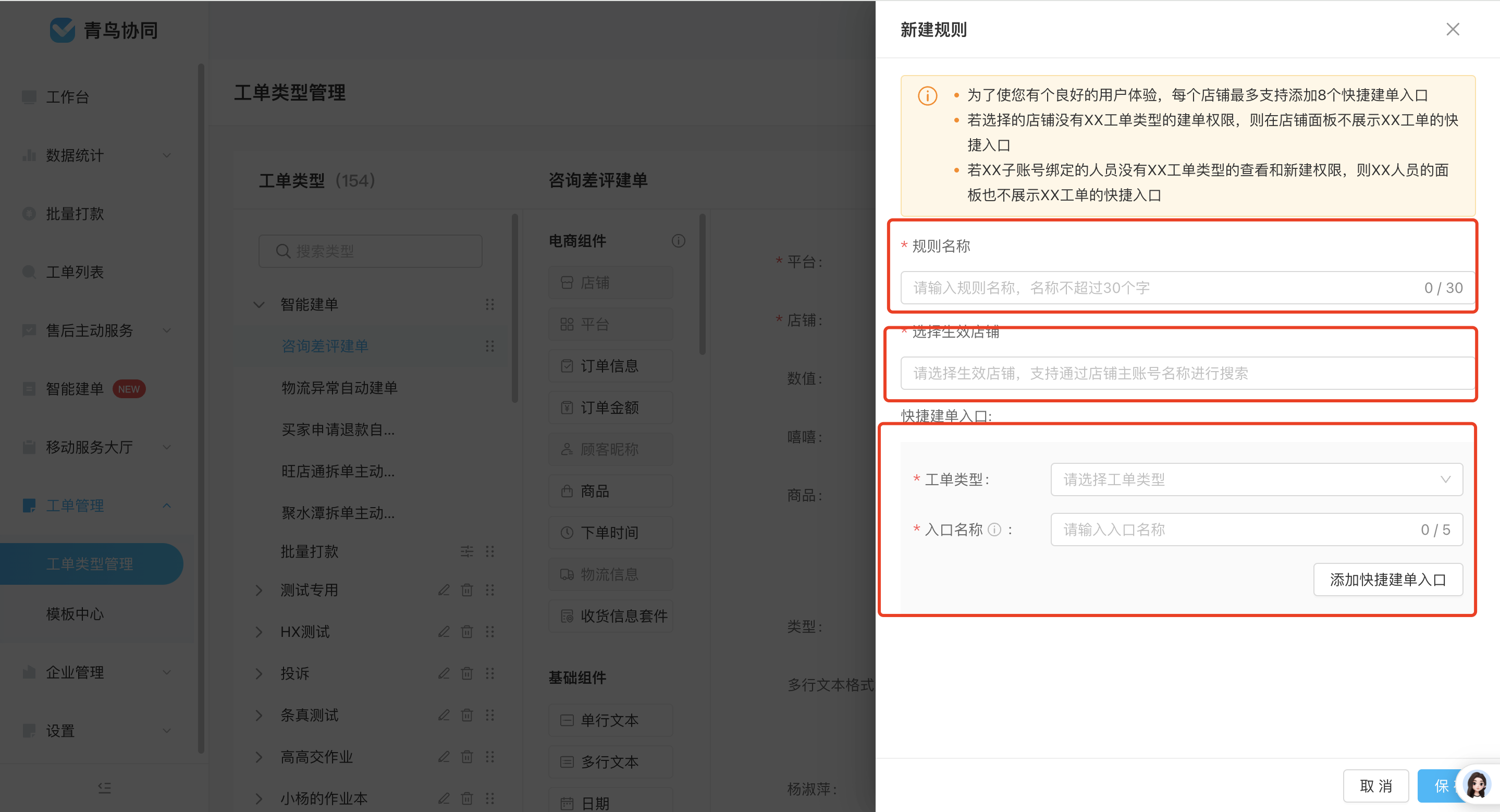Image resolution: width=1500 pixels, height=812 pixels.
Task: Select 物流异常自动建单 type
Action: (x=339, y=388)
